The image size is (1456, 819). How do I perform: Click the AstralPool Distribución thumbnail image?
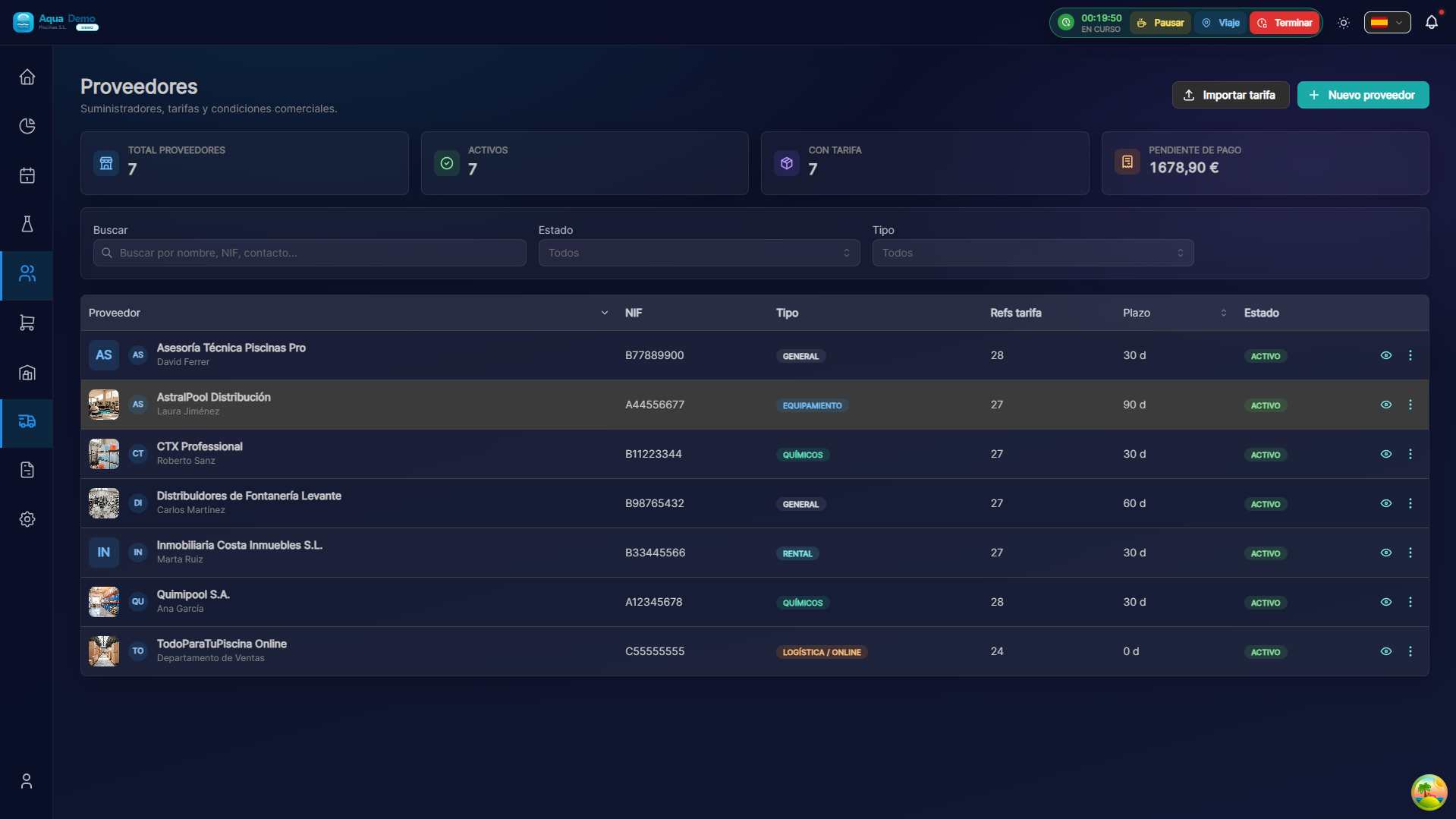coord(104,405)
